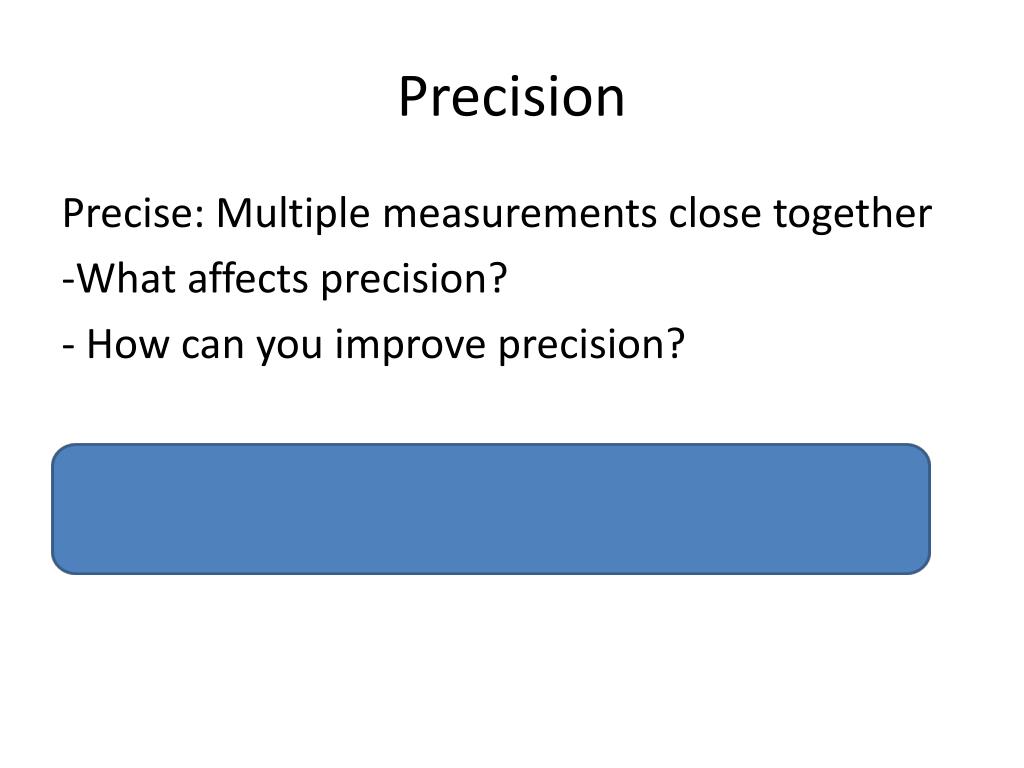The width and height of the screenshot is (1024, 768).
Task: Select the word "improve"
Action: coord(410,346)
